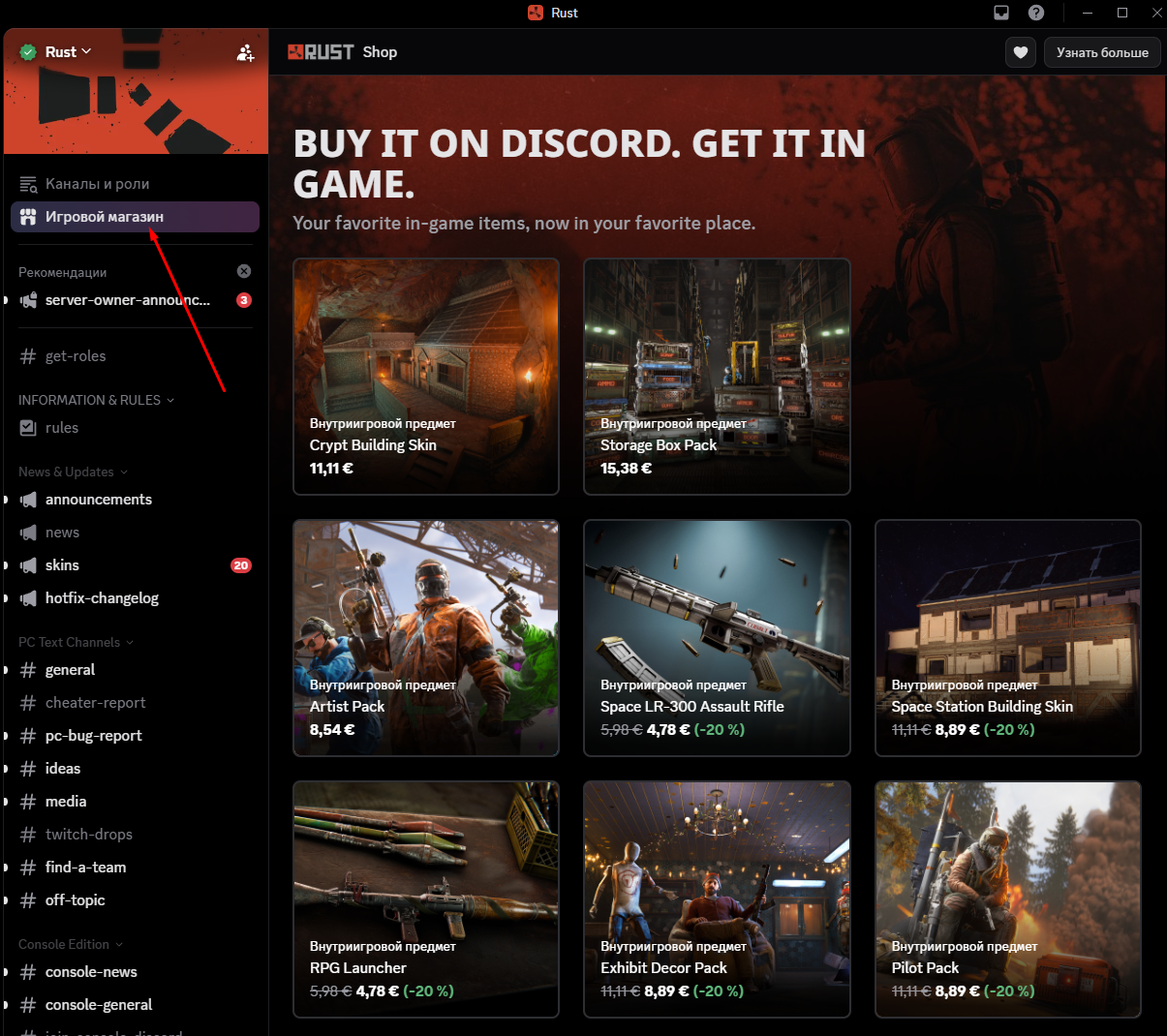Screen dimensions: 1167x1036
Task: Click the Rust logo in shop header
Action: pyautogui.click(x=321, y=52)
